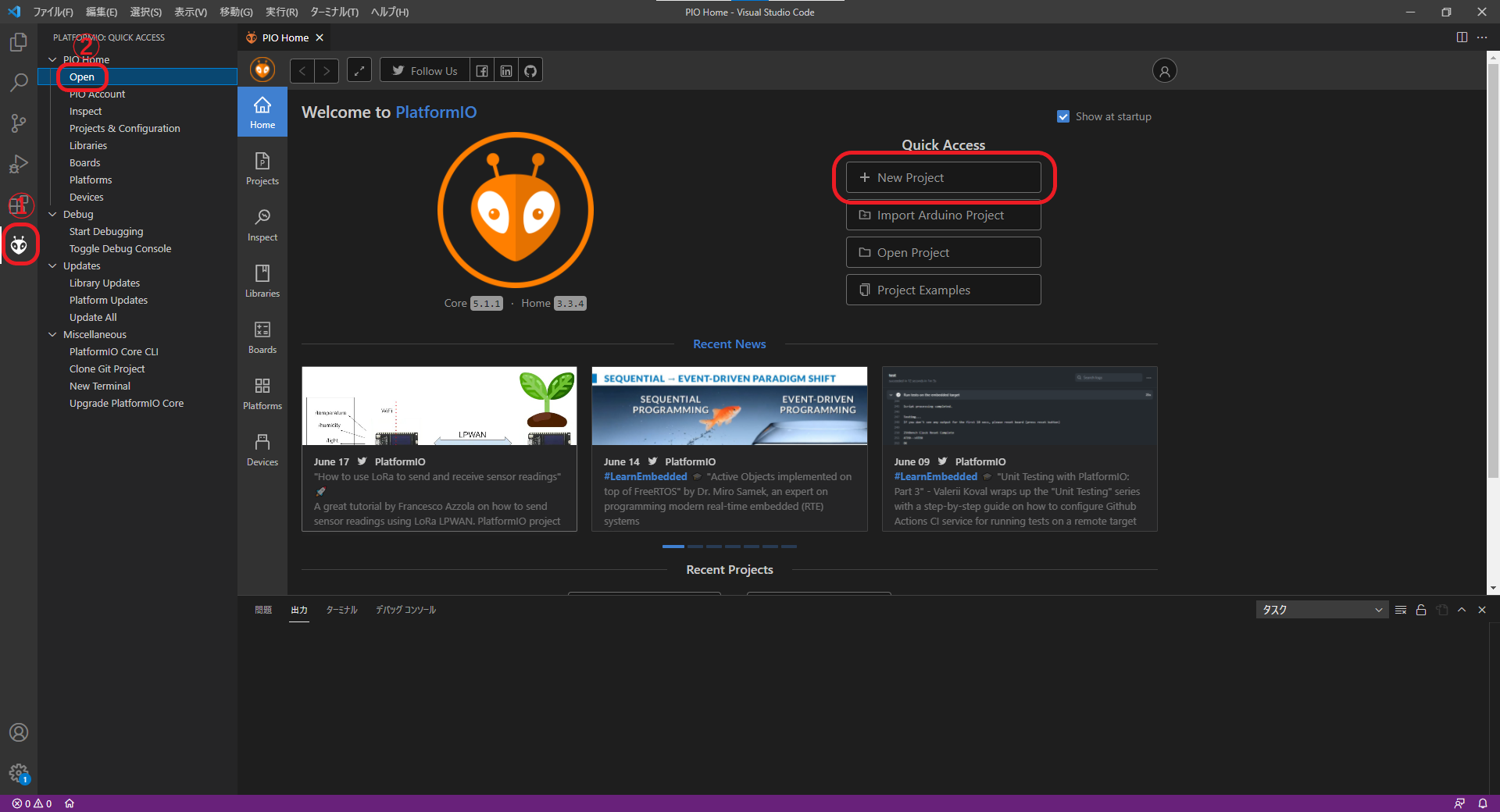Viewport: 1500px width, 812px height.
Task: Collapse the Miscellaneous tree section
Action: [53, 334]
